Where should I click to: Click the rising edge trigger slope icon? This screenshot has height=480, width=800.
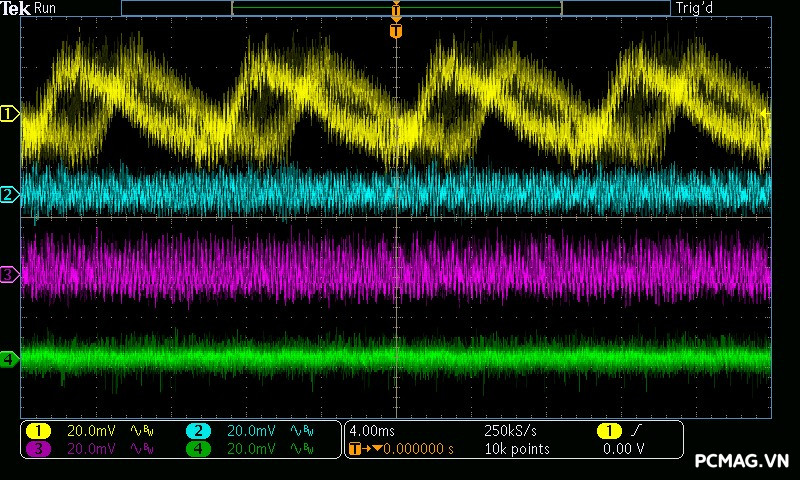point(637,431)
